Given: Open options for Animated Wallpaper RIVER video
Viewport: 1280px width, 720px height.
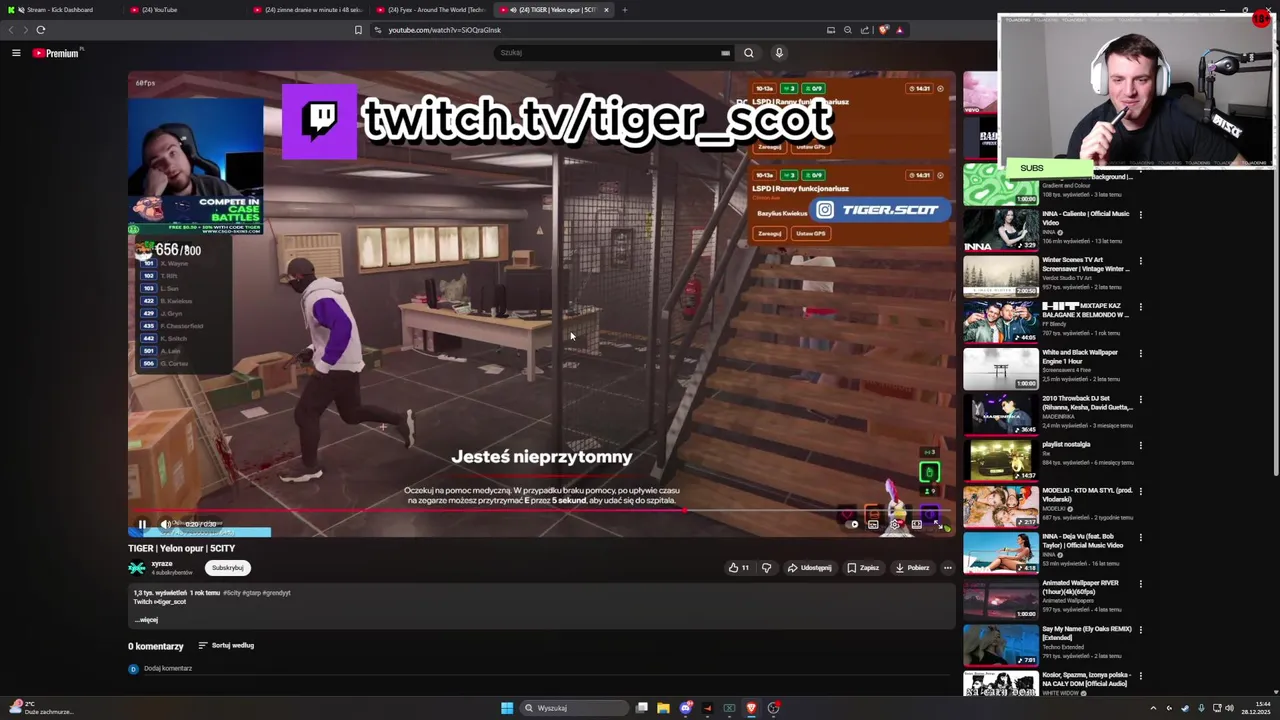Looking at the screenshot, I should (1140, 585).
